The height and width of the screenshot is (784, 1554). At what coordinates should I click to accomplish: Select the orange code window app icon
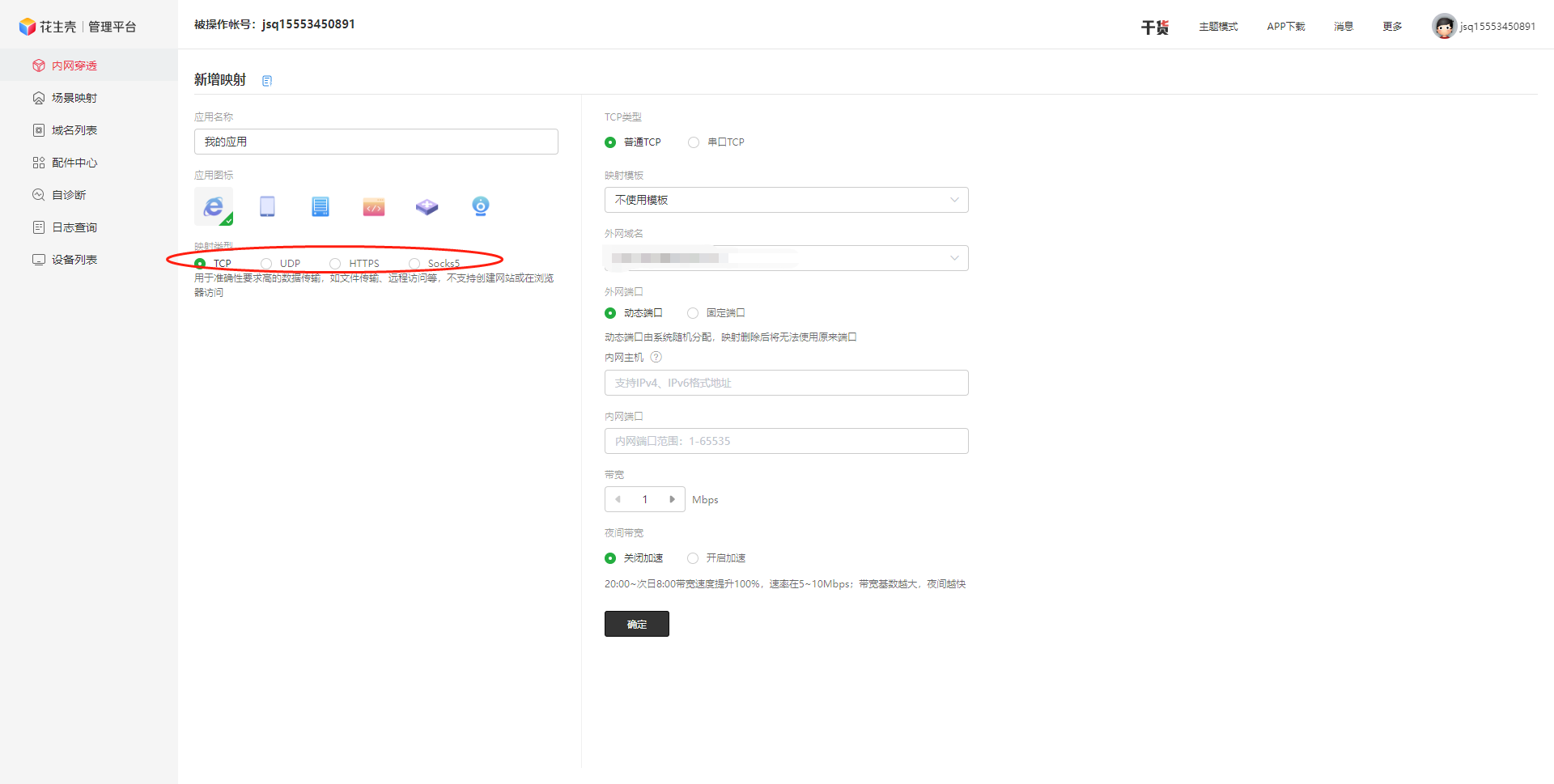374,207
